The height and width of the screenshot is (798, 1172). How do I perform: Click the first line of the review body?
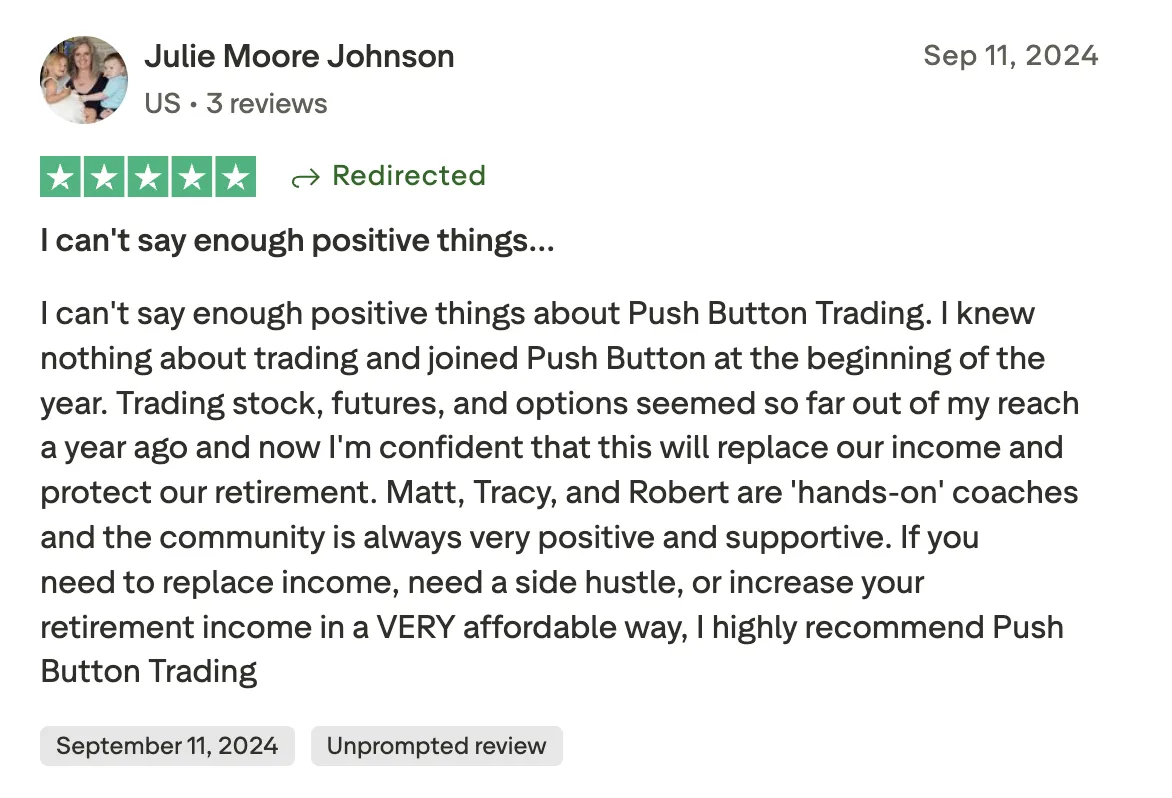(537, 314)
